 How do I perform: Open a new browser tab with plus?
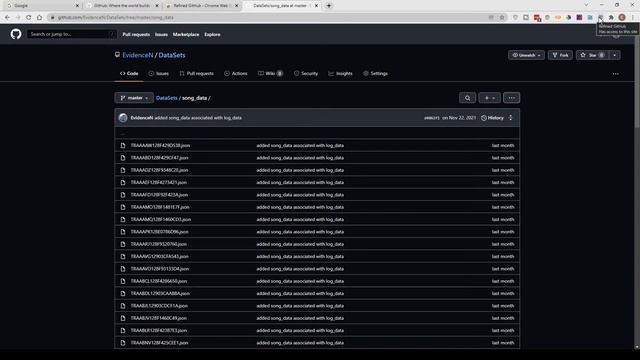click(x=329, y=6)
